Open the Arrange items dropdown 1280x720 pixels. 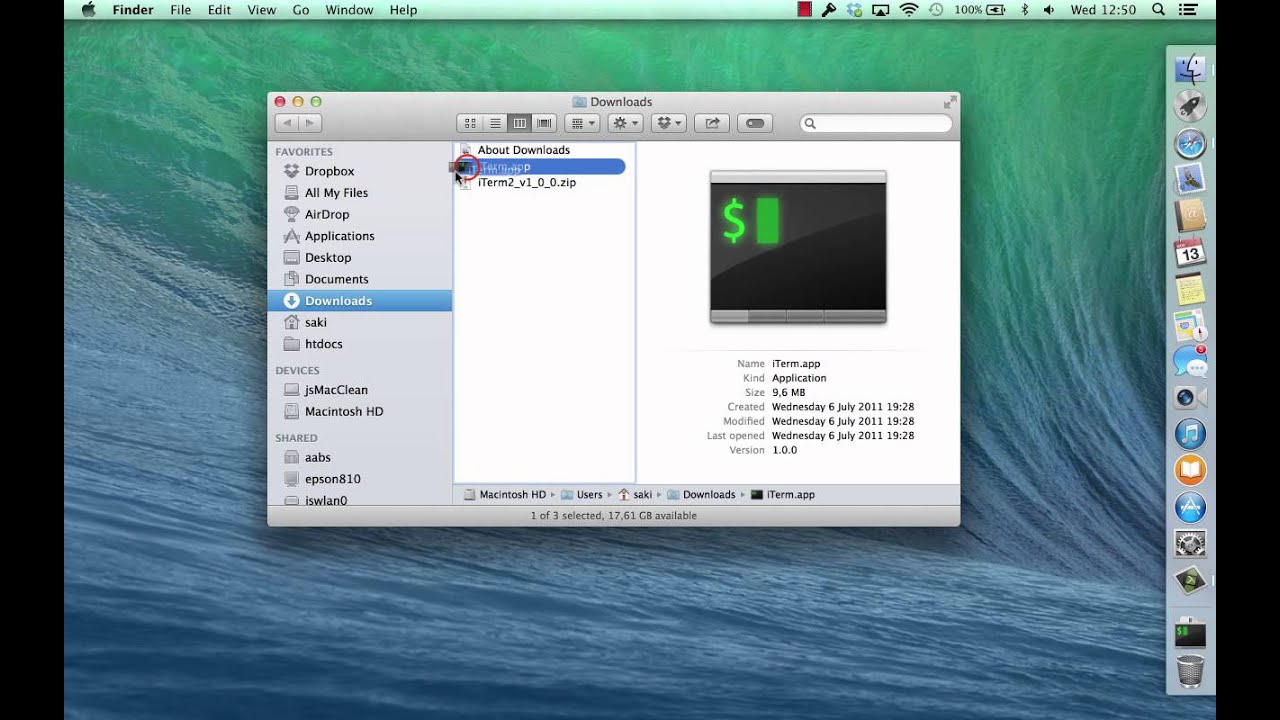582,123
